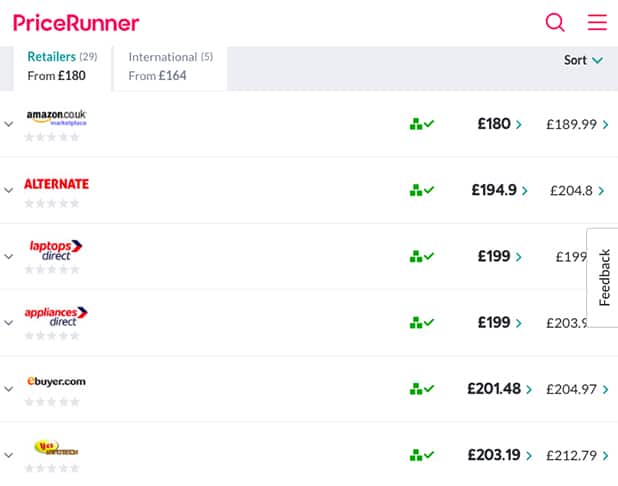Click the in-stock icon for Ebuyer.com
618x486 pixels.
(422, 389)
